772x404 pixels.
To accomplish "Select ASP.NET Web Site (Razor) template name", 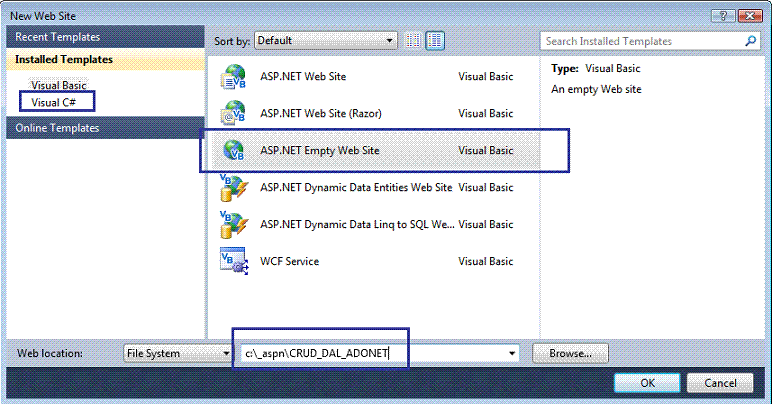I will tap(321, 114).
